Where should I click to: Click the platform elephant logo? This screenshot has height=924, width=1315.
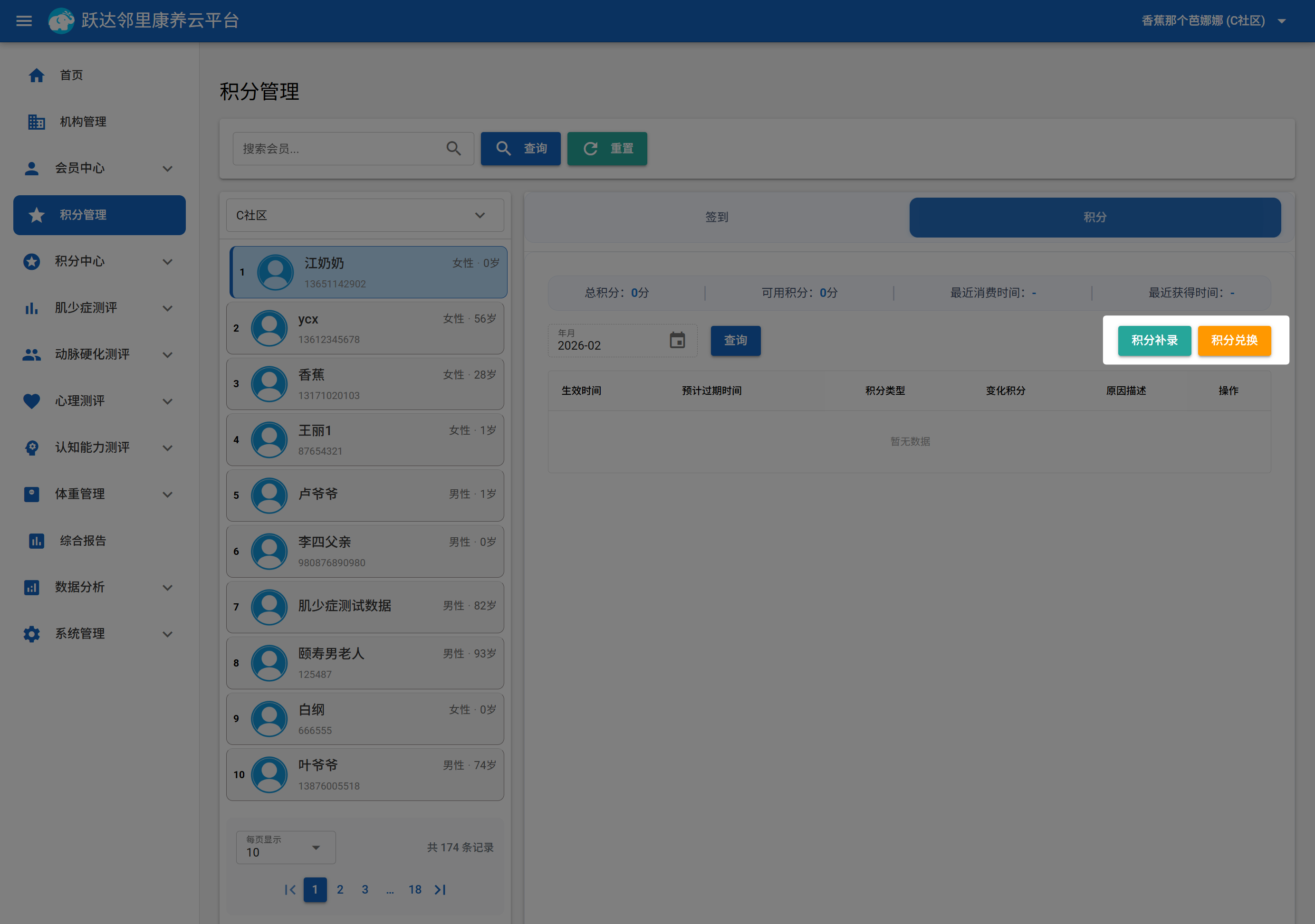pyautogui.click(x=61, y=20)
